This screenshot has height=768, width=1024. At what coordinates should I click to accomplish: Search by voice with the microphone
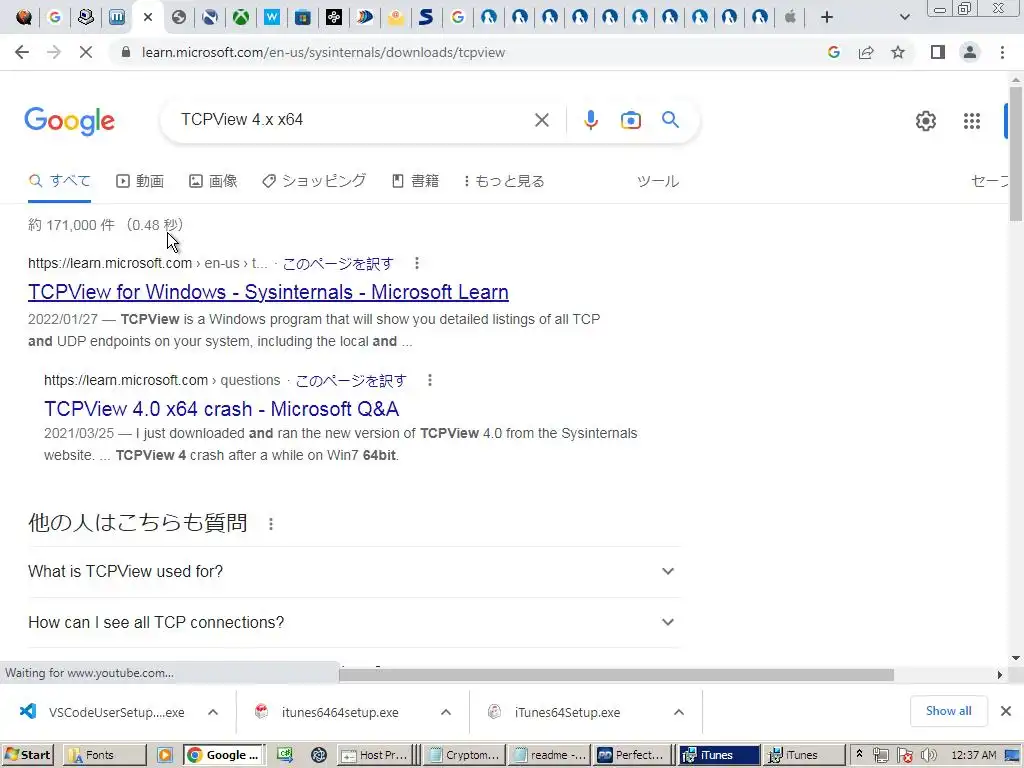590,120
